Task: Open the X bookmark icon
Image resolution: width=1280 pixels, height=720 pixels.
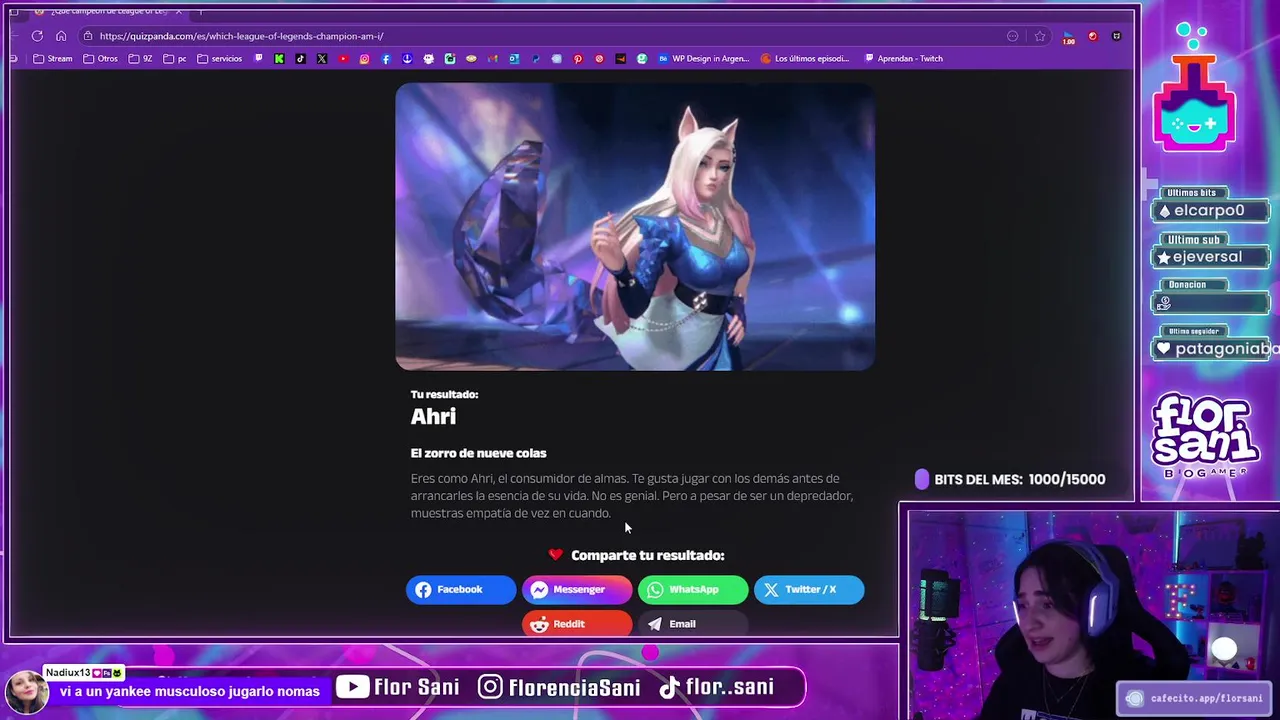Action: click(322, 58)
